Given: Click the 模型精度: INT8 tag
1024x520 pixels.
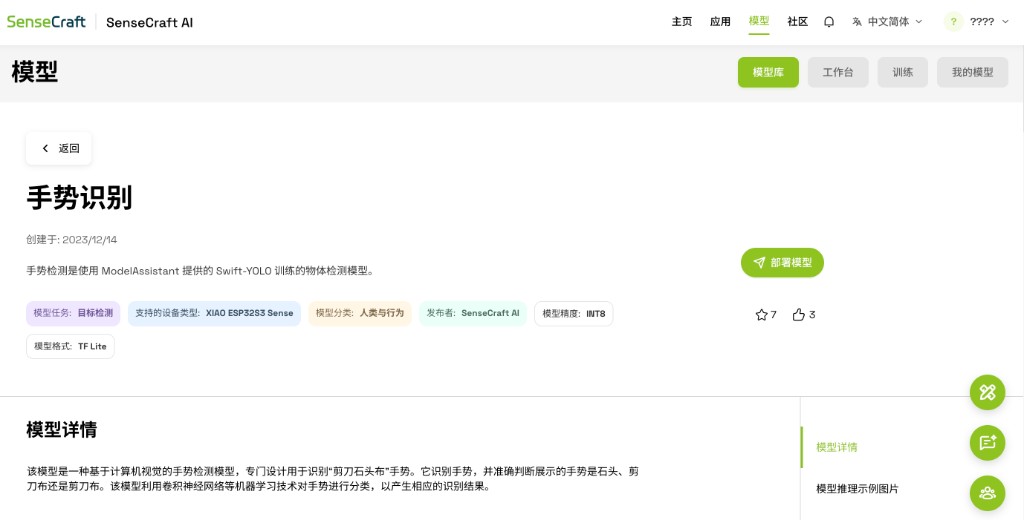Looking at the screenshot, I should tap(573, 314).
